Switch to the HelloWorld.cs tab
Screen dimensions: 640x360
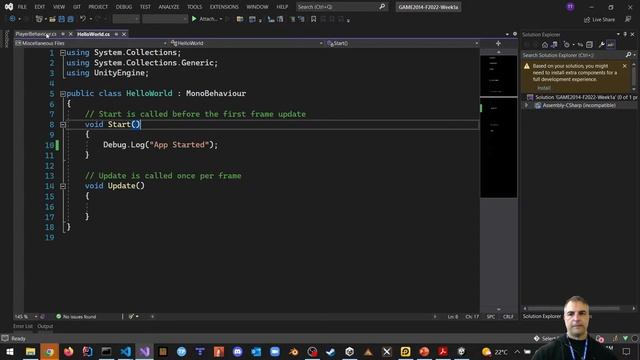click(93, 34)
